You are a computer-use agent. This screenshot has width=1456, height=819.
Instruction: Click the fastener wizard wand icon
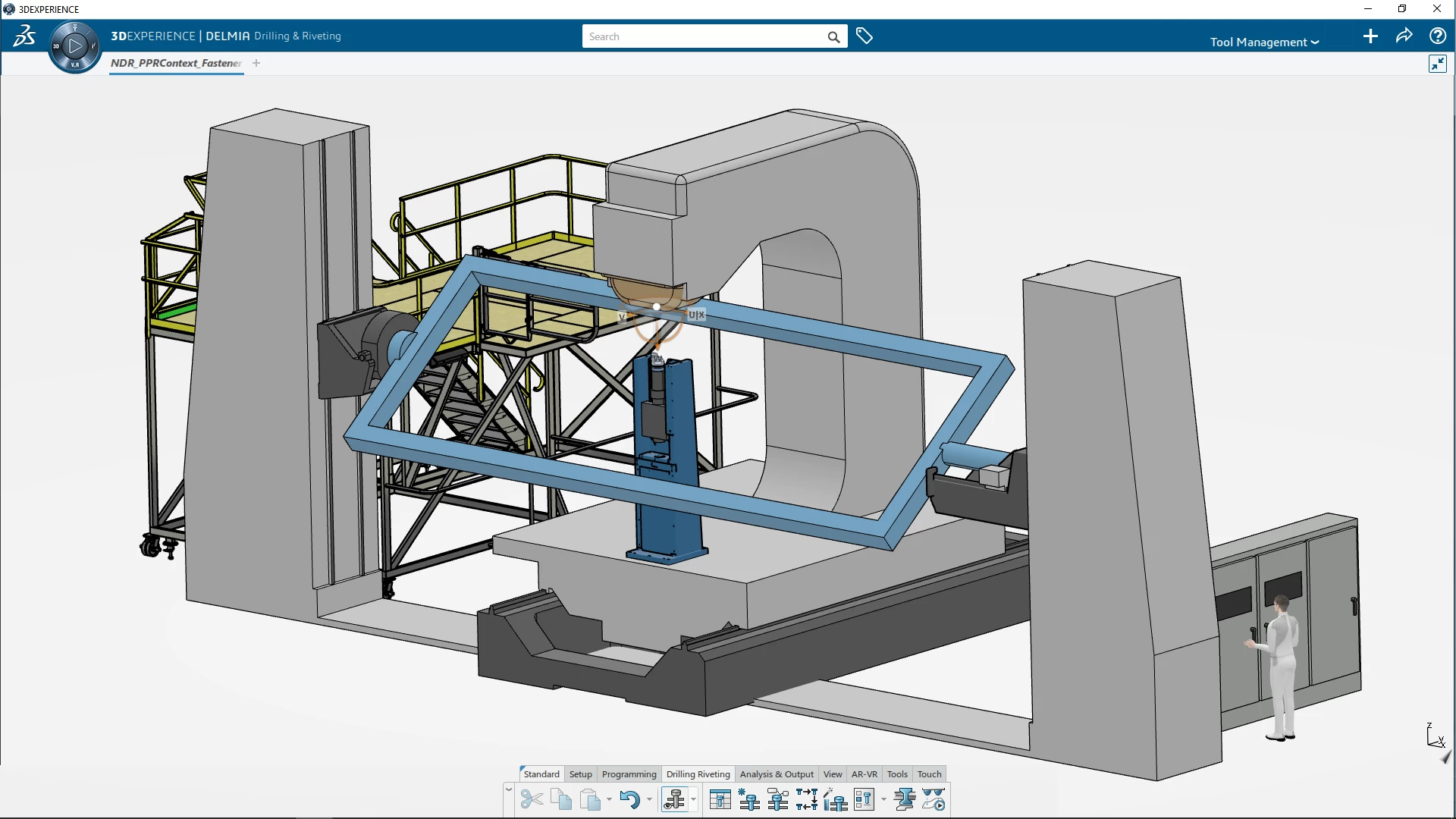pyautogui.click(x=835, y=799)
